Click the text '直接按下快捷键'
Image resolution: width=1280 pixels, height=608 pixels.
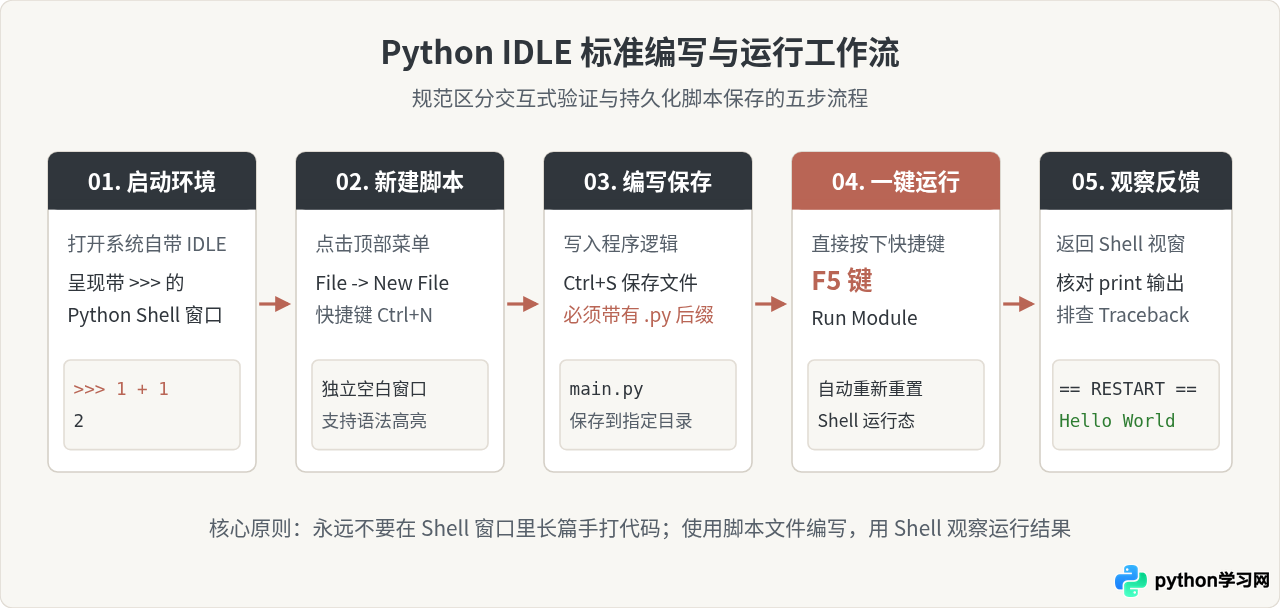point(879,244)
